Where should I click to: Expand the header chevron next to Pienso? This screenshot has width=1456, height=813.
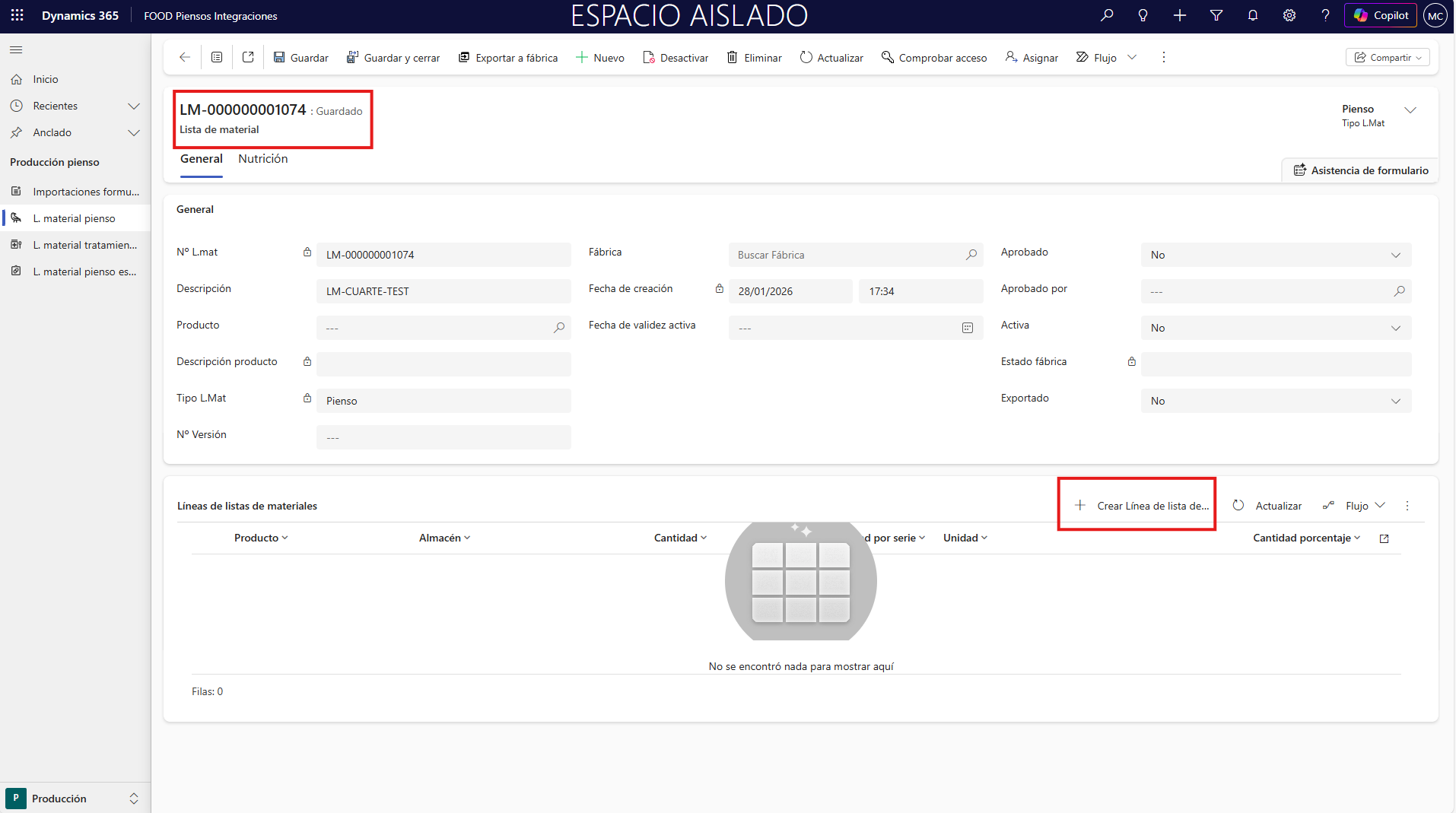tap(1410, 110)
